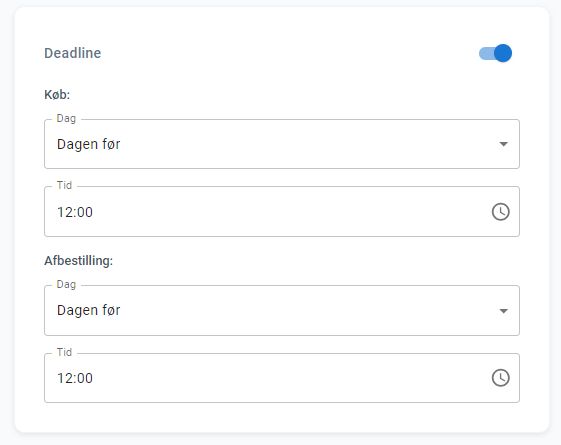Focus the Afbestilling Tid input field
The image size is (561, 445).
click(282, 378)
